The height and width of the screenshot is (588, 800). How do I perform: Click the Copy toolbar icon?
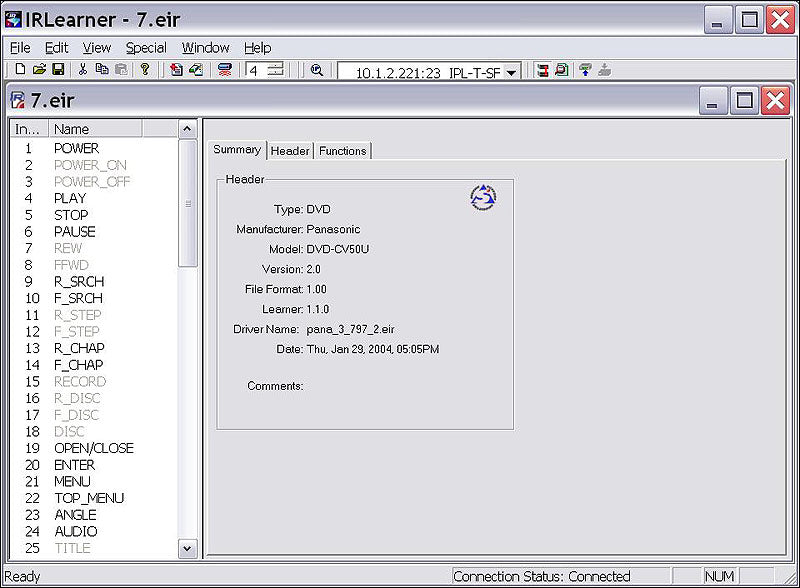(x=102, y=69)
